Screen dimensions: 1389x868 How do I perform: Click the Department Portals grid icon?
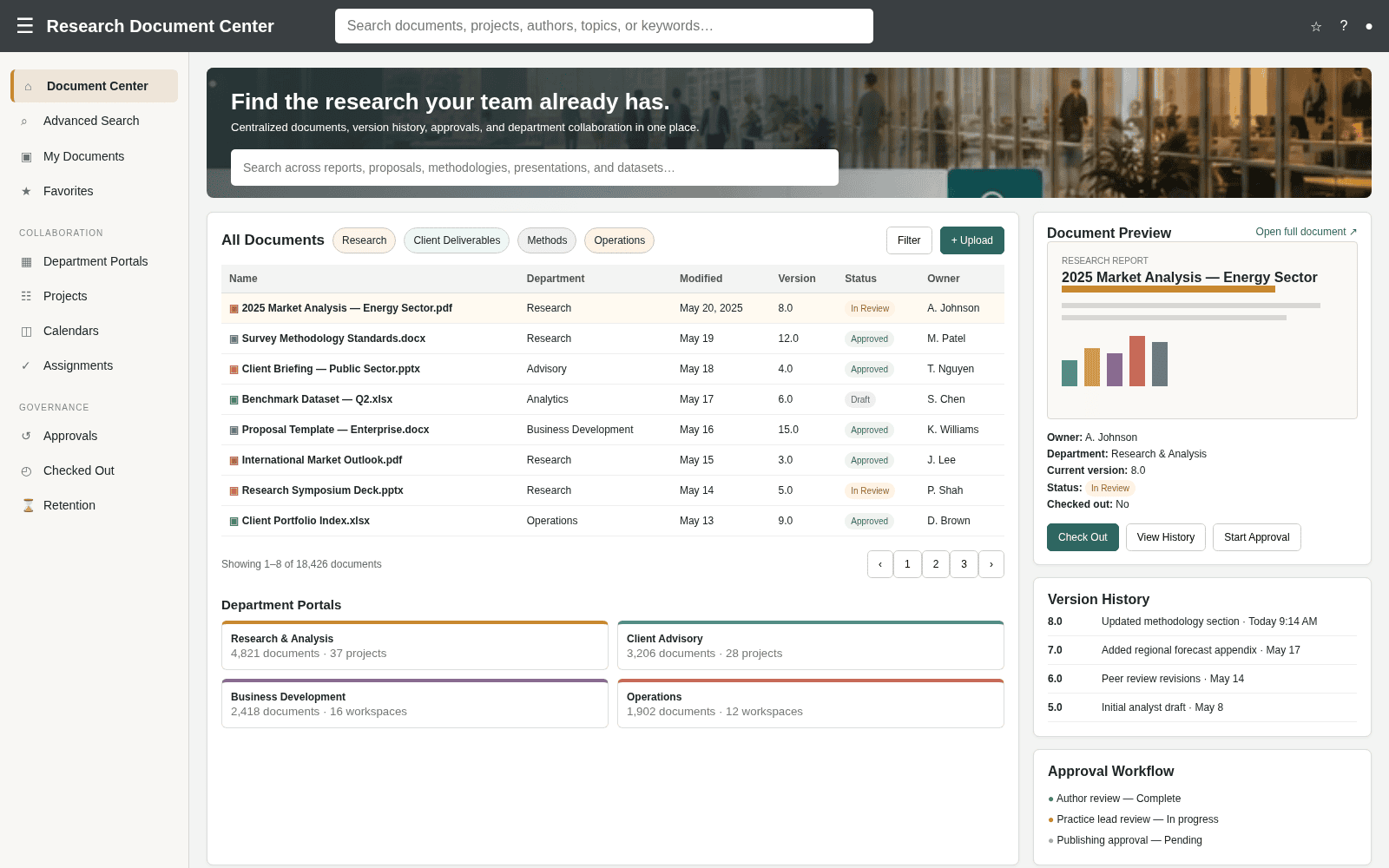pos(26,262)
